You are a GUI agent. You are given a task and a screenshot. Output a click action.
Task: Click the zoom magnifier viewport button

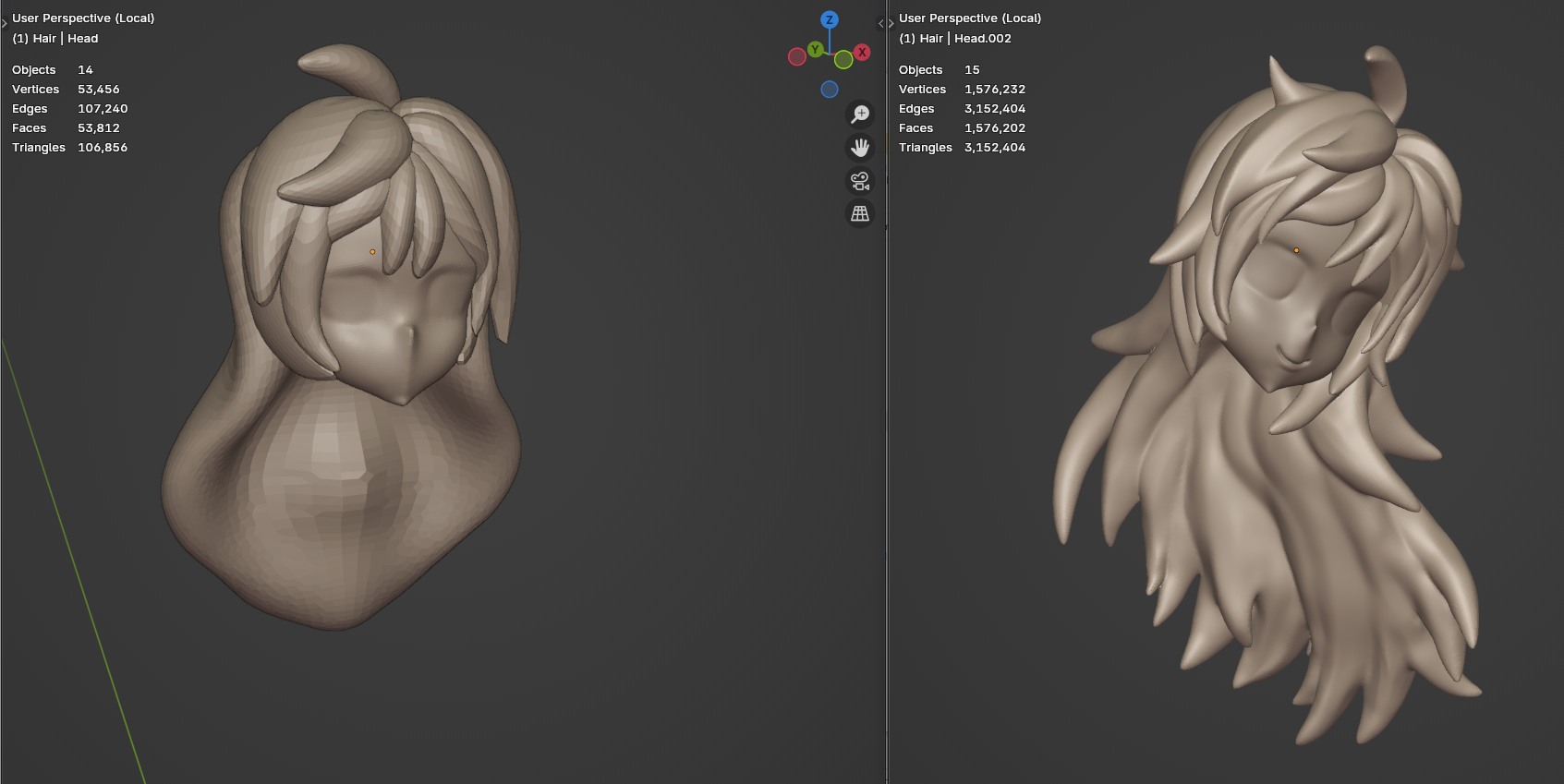click(x=860, y=115)
